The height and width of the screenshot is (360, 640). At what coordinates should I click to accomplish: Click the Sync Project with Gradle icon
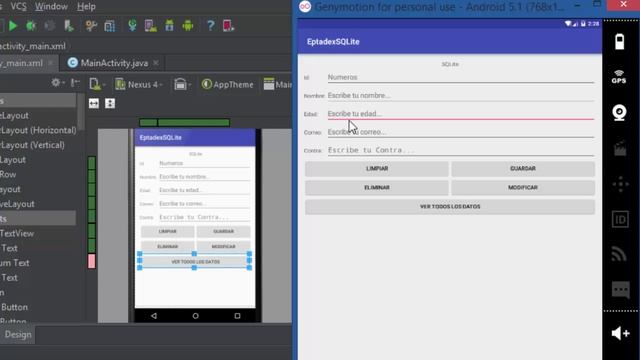tap(132, 26)
